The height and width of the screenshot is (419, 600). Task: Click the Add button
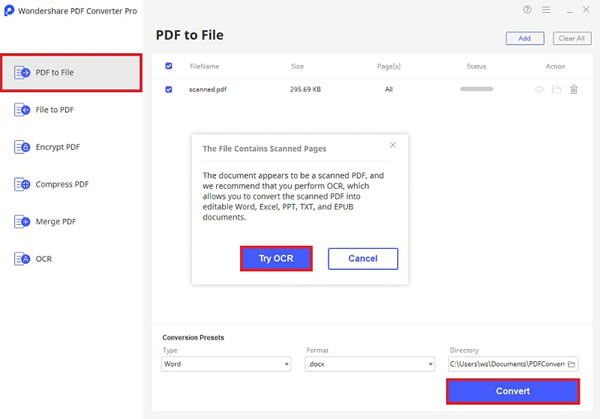525,38
